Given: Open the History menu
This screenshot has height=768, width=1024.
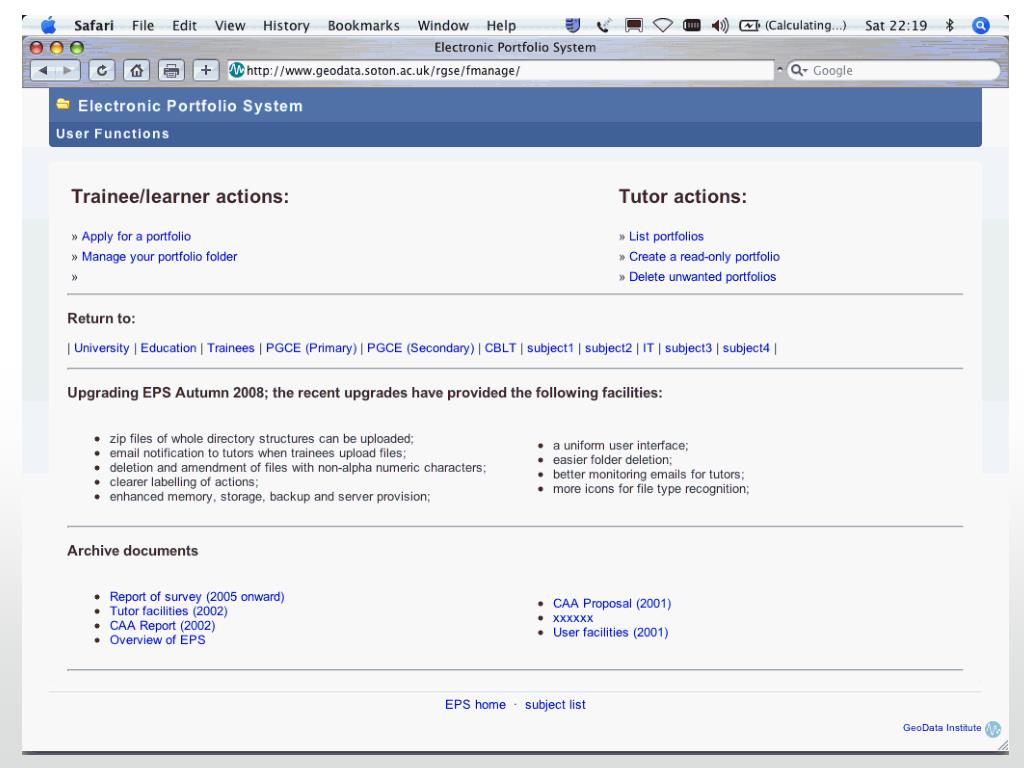Looking at the screenshot, I should (286, 25).
